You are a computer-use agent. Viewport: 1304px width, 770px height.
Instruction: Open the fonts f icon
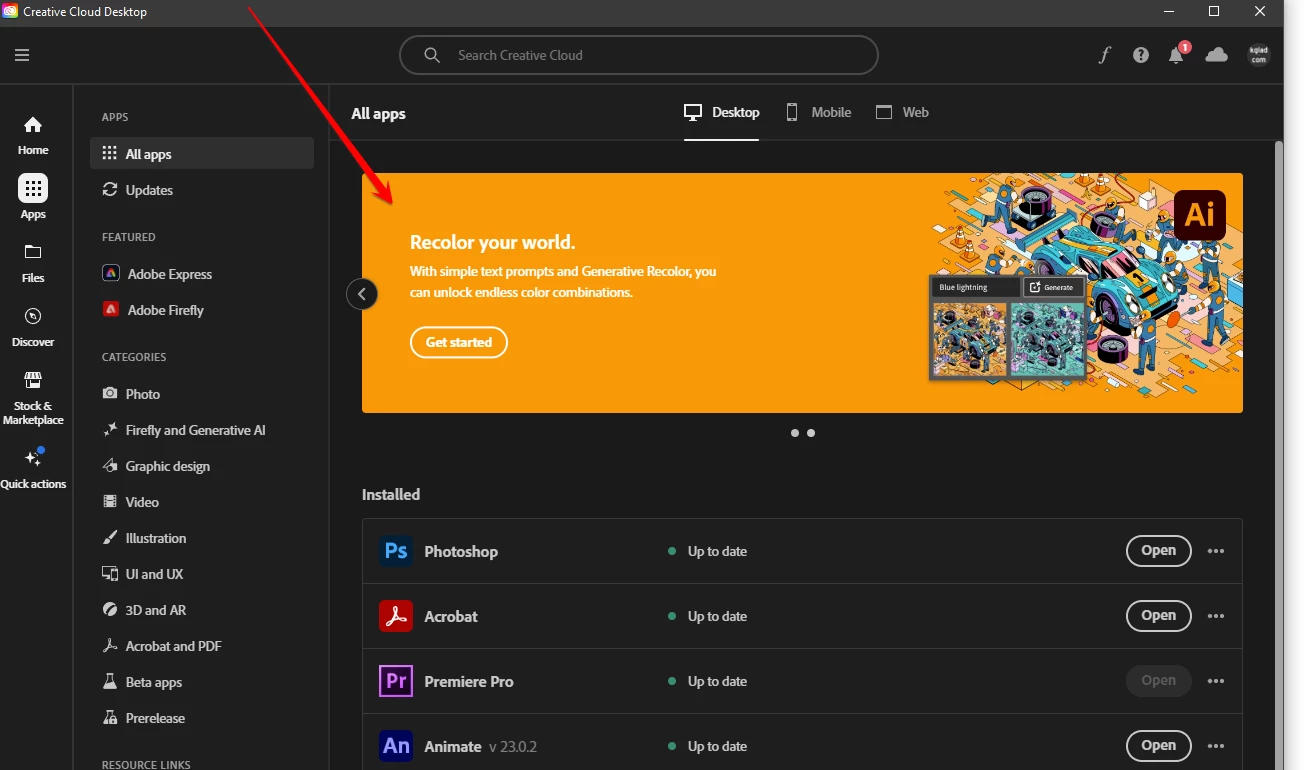[1104, 55]
